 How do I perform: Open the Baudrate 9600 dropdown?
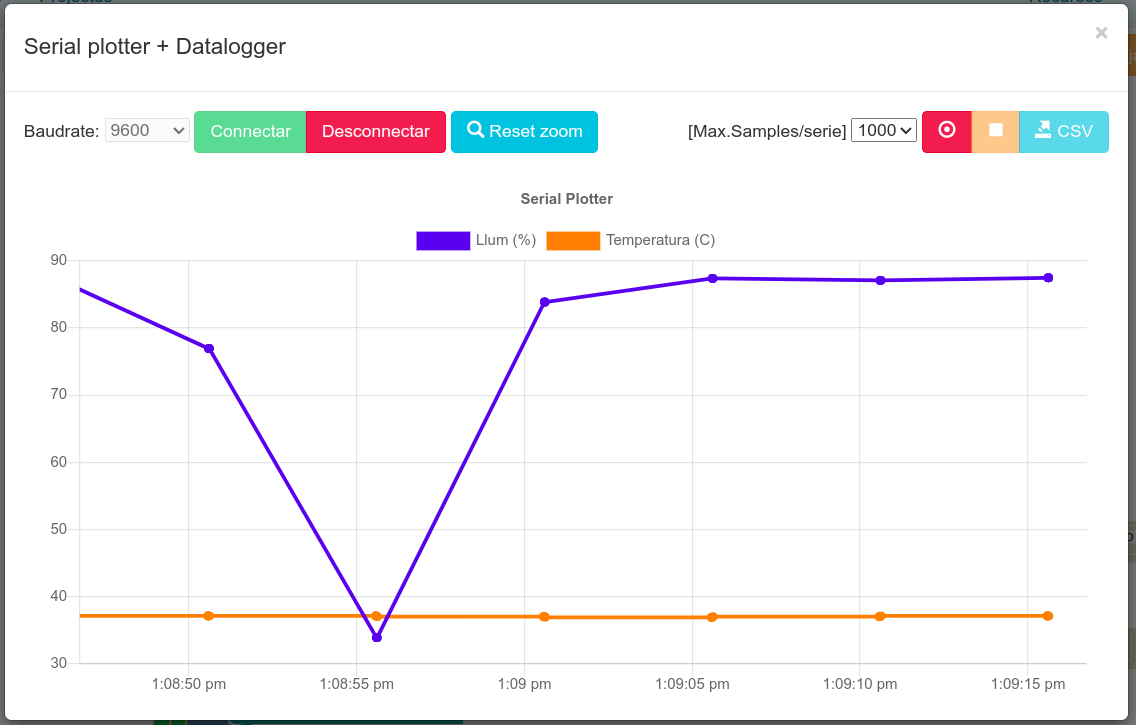(147, 130)
